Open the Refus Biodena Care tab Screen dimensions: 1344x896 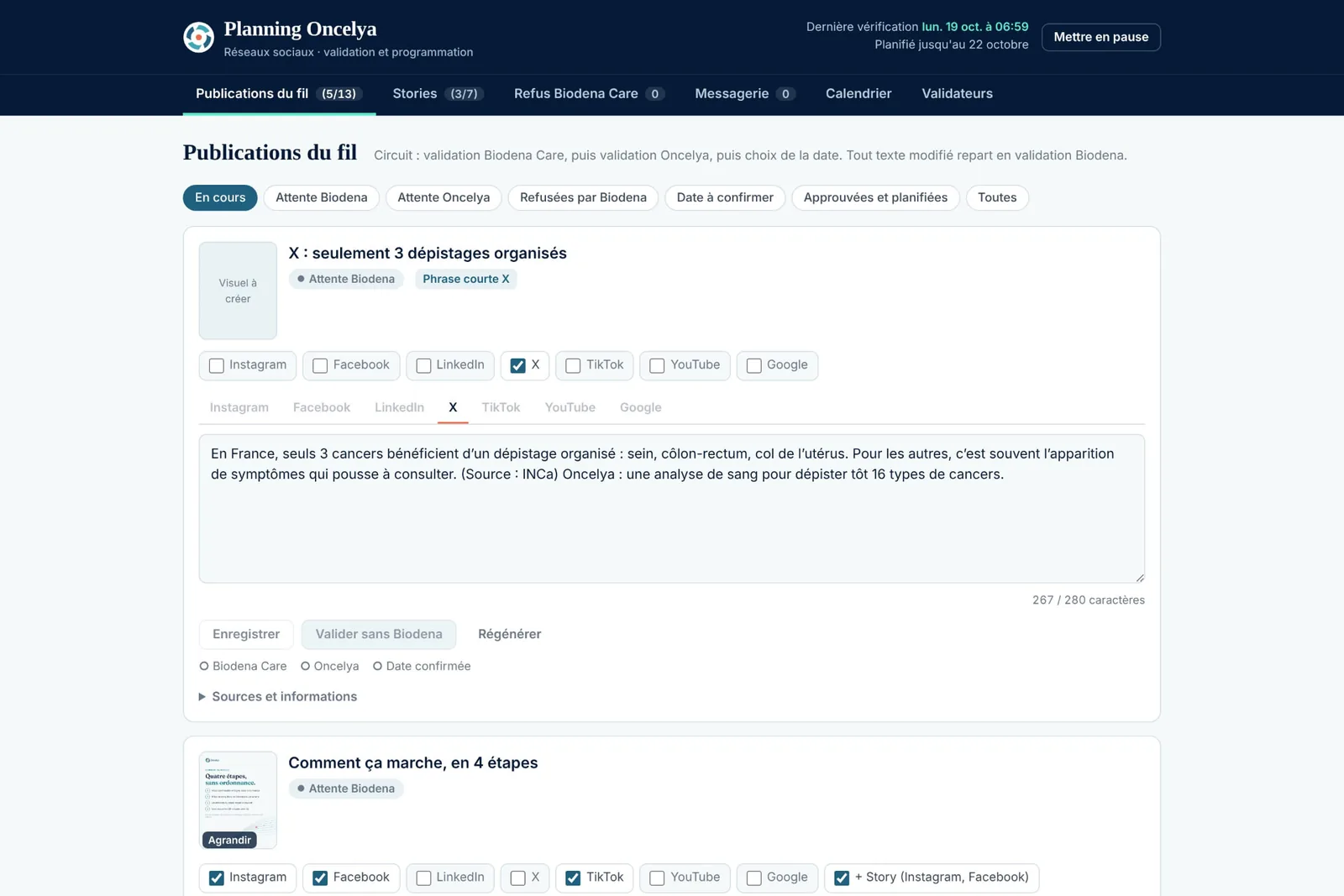(x=589, y=93)
